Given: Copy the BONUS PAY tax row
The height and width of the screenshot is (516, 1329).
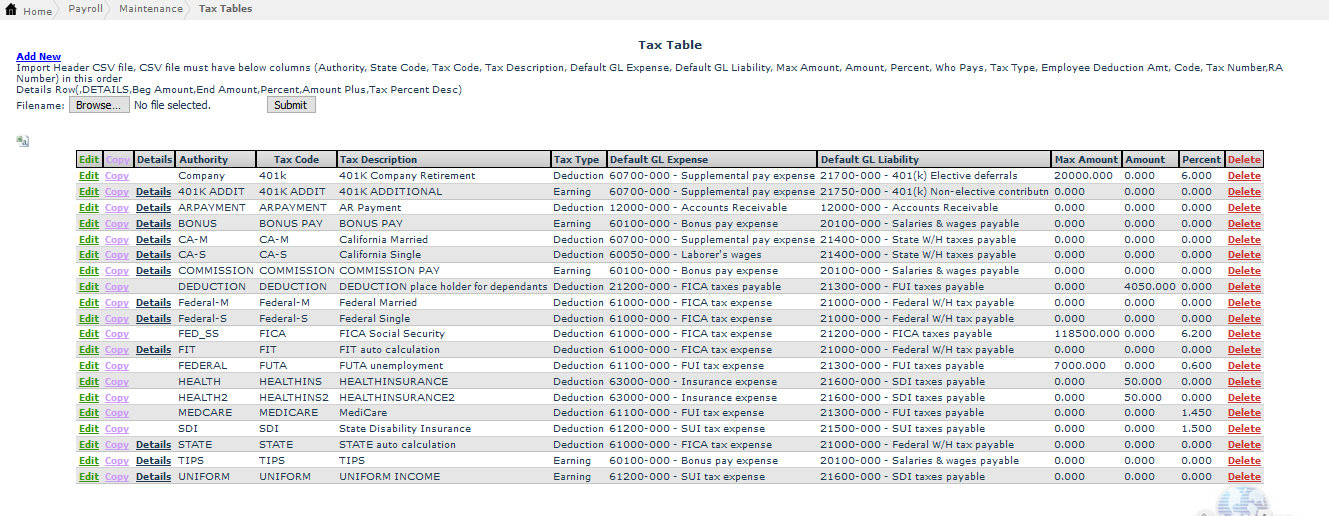Looking at the screenshot, I should point(117,224).
